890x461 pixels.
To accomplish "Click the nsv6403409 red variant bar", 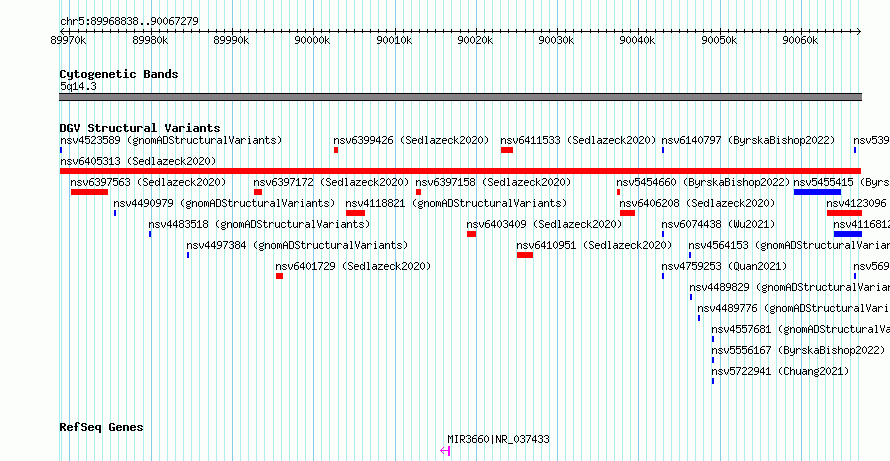I will pyautogui.click(x=472, y=234).
